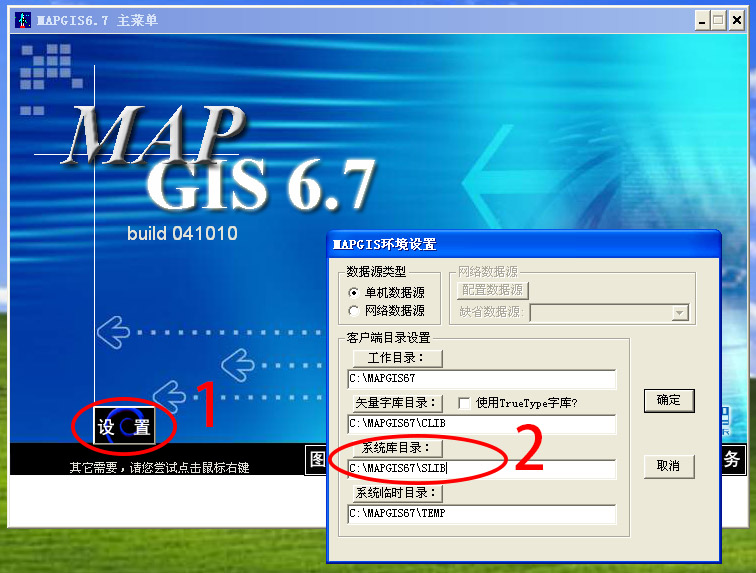Click the C:\MAPGIS67\TEMP path field
The height and width of the screenshot is (573, 756).
click(481, 514)
